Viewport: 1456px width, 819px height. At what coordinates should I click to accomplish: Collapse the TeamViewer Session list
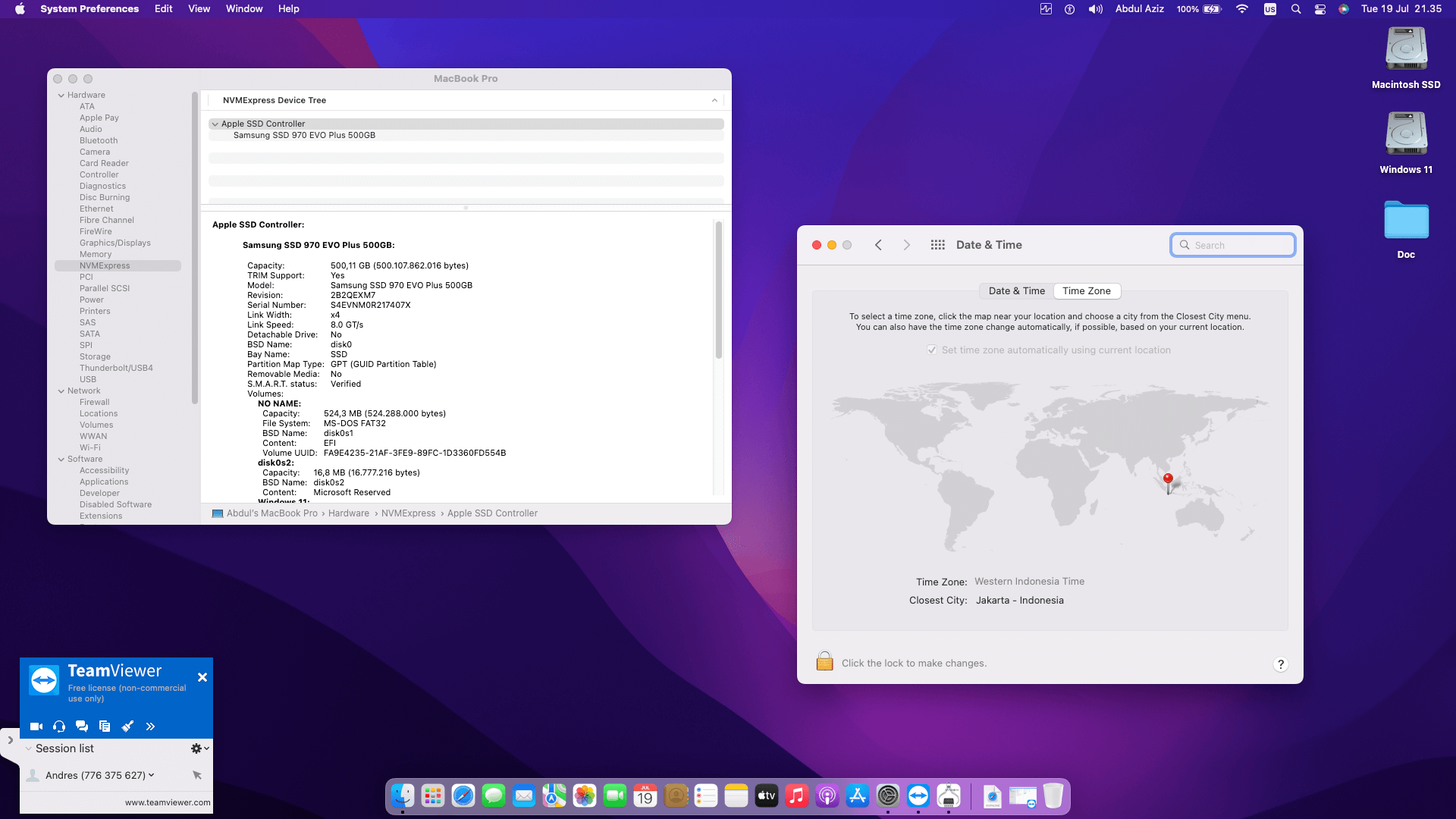[x=29, y=748]
